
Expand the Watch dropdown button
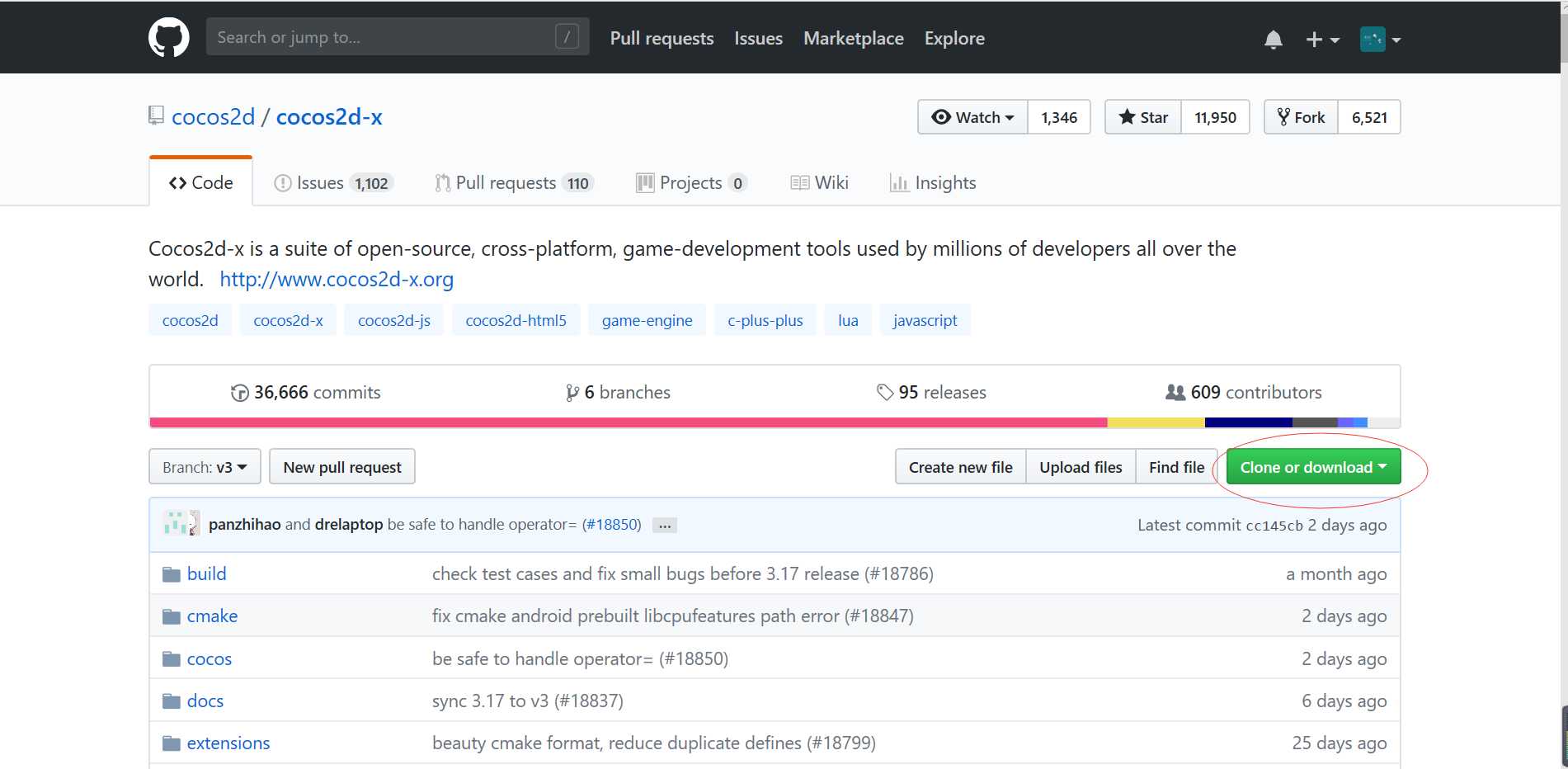tap(972, 117)
